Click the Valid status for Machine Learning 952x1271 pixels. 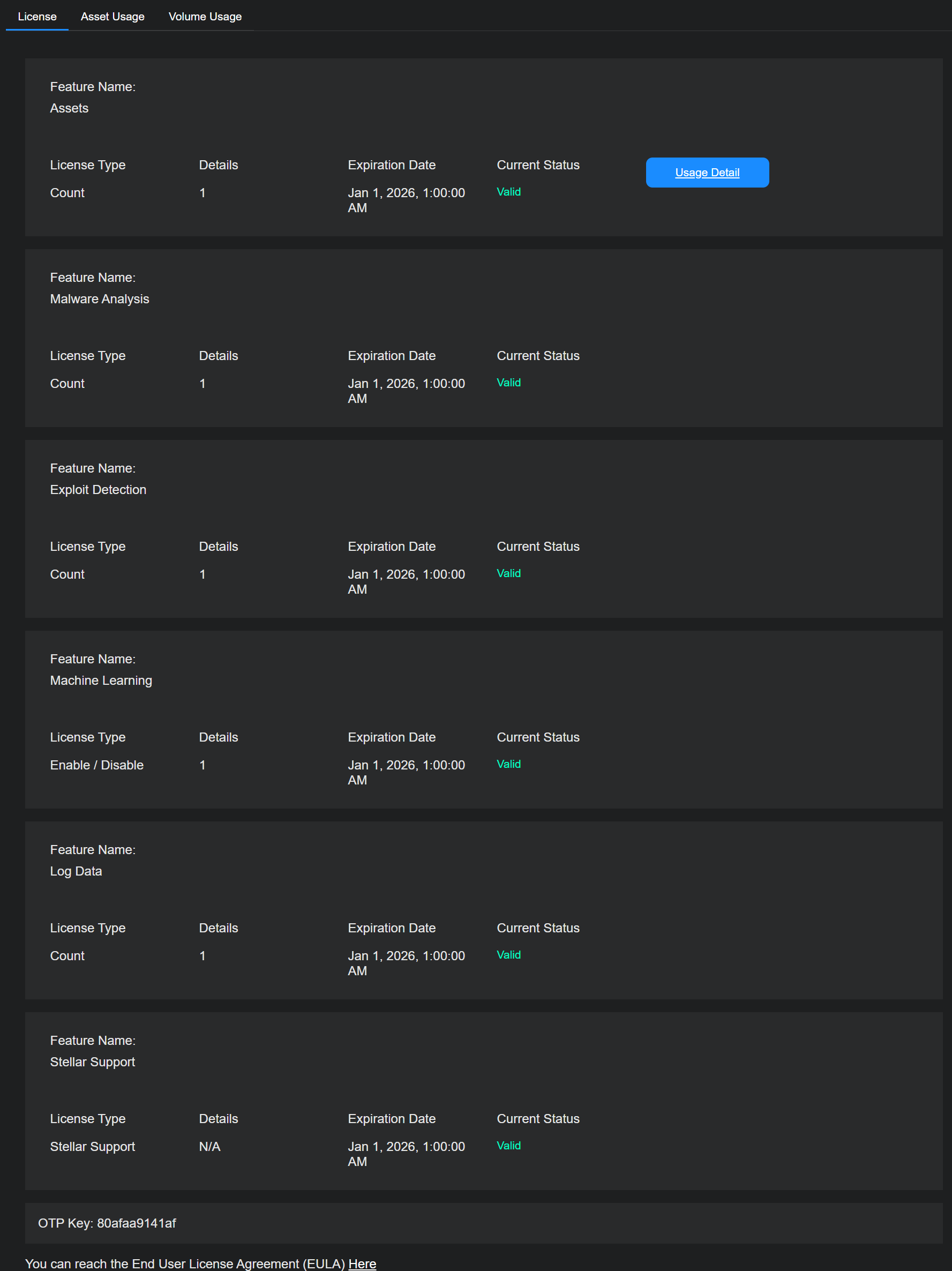508,764
